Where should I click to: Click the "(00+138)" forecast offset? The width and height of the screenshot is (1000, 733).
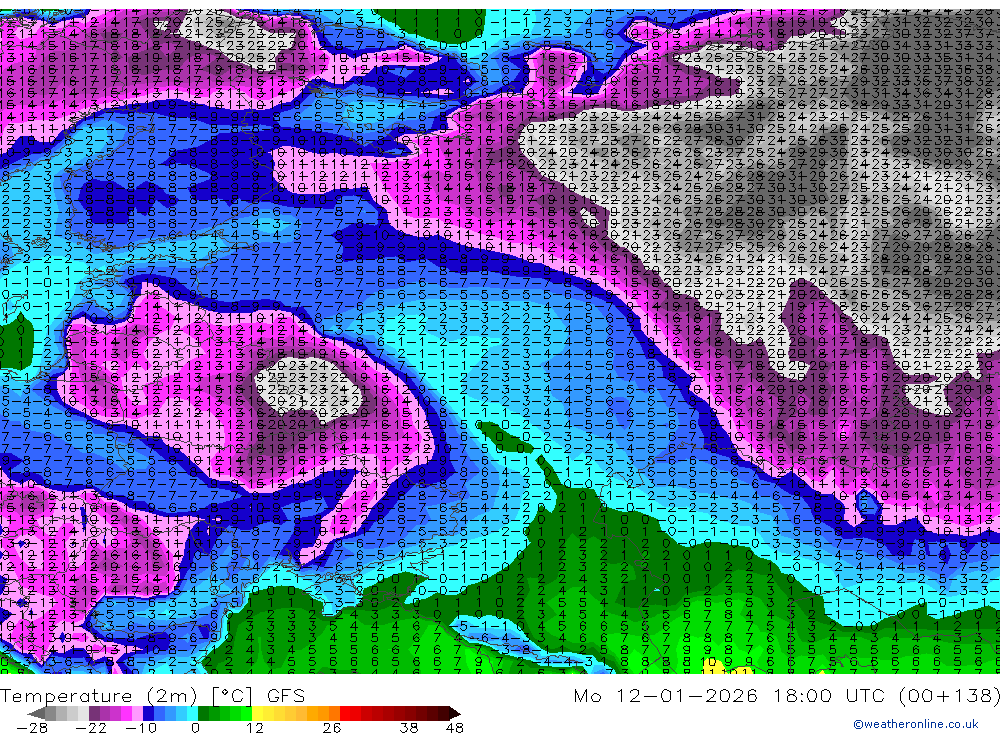pyautogui.click(x=950, y=695)
